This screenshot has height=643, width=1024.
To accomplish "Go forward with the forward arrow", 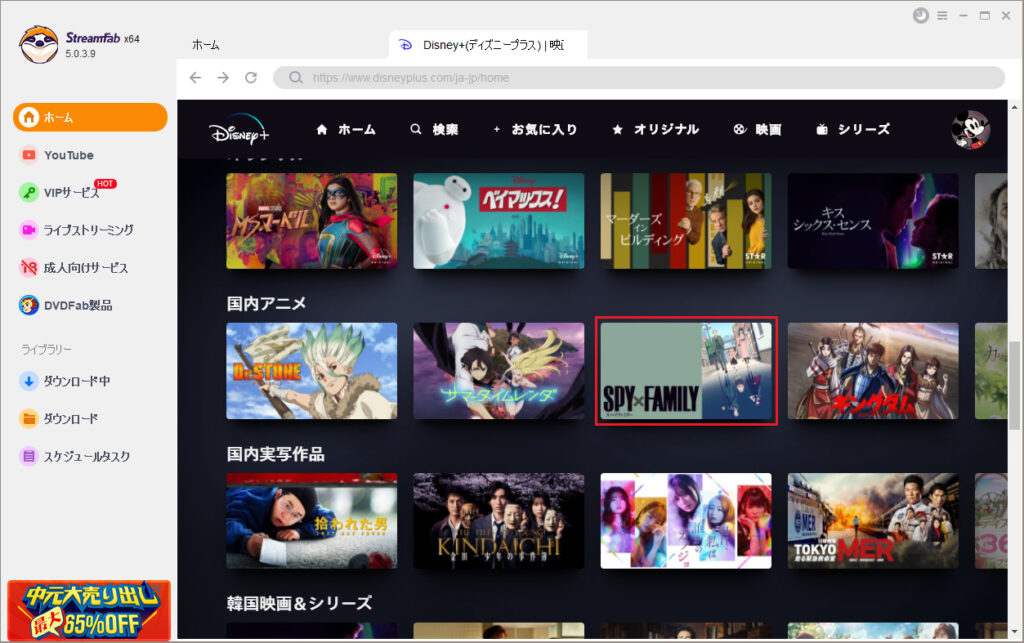I will (x=223, y=78).
